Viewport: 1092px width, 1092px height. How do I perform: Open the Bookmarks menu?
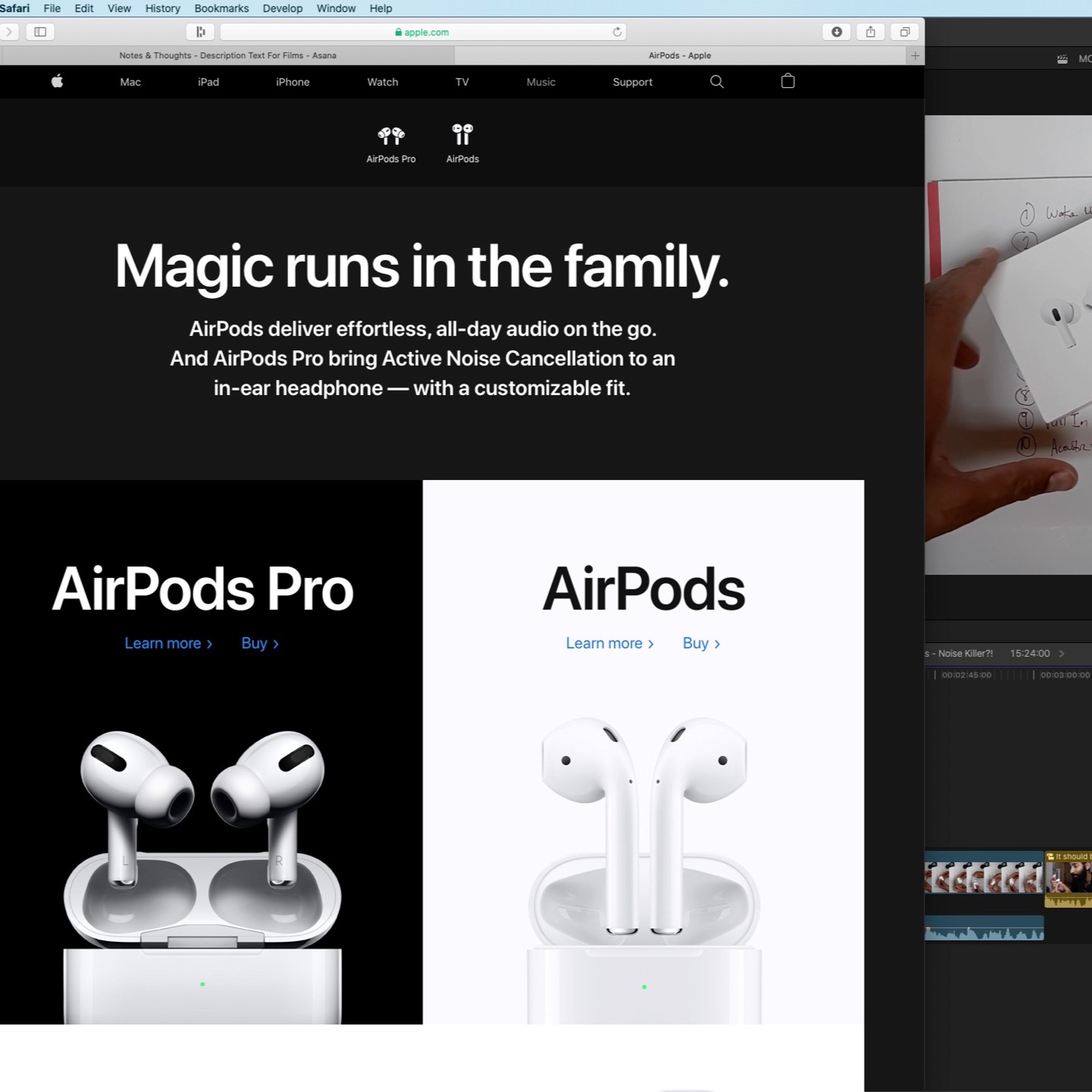222,8
